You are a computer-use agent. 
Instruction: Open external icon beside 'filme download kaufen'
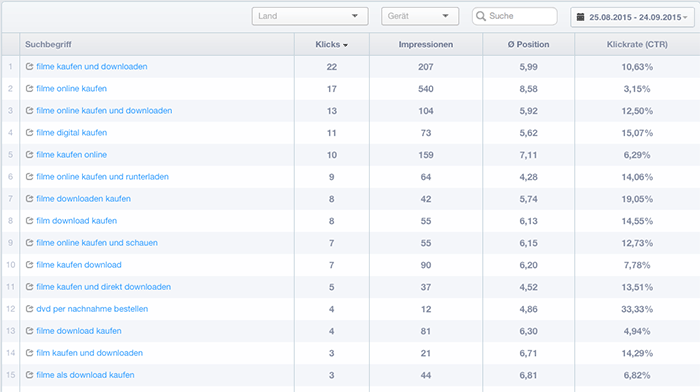[x=29, y=331]
